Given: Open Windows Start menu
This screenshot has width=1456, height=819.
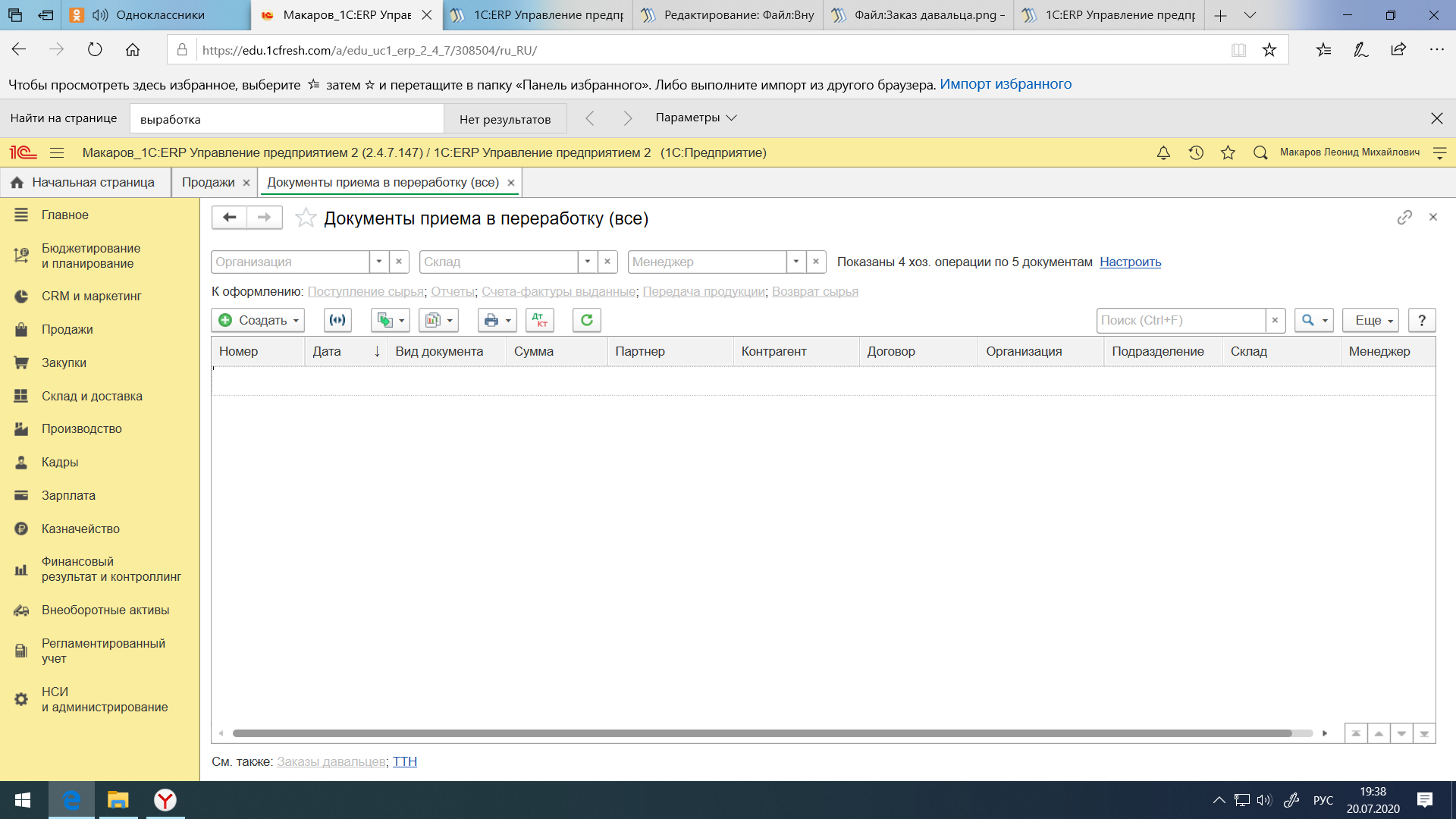Looking at the screenshot, I should click(23, 800).
